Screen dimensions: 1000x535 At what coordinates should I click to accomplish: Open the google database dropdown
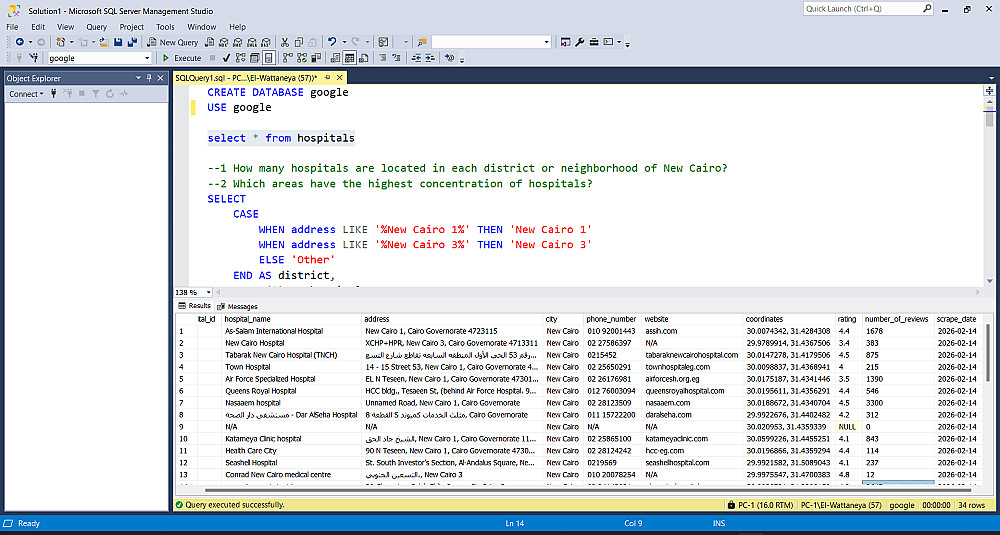click(x=148, y=58)
